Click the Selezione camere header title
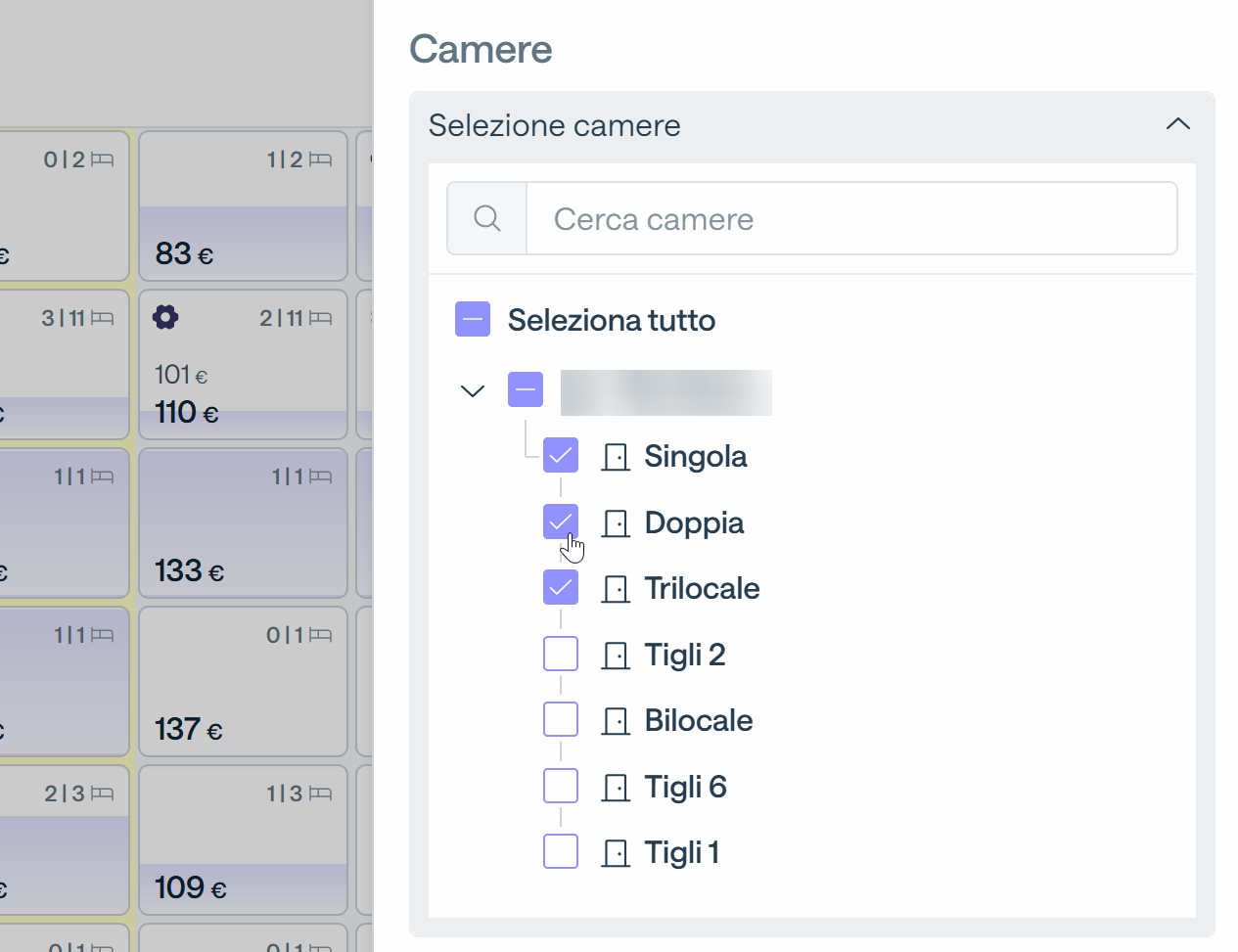 [555, 125]
